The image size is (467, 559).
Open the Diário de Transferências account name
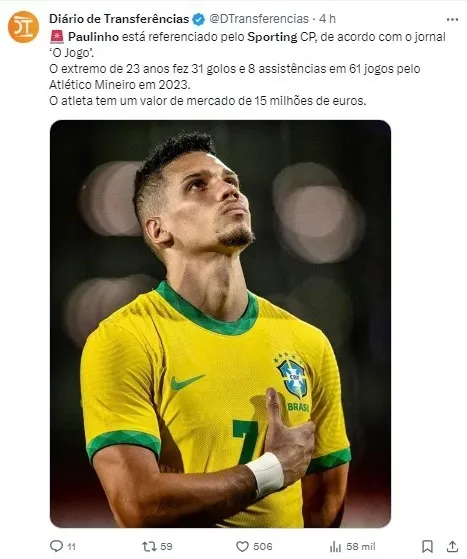119,19
